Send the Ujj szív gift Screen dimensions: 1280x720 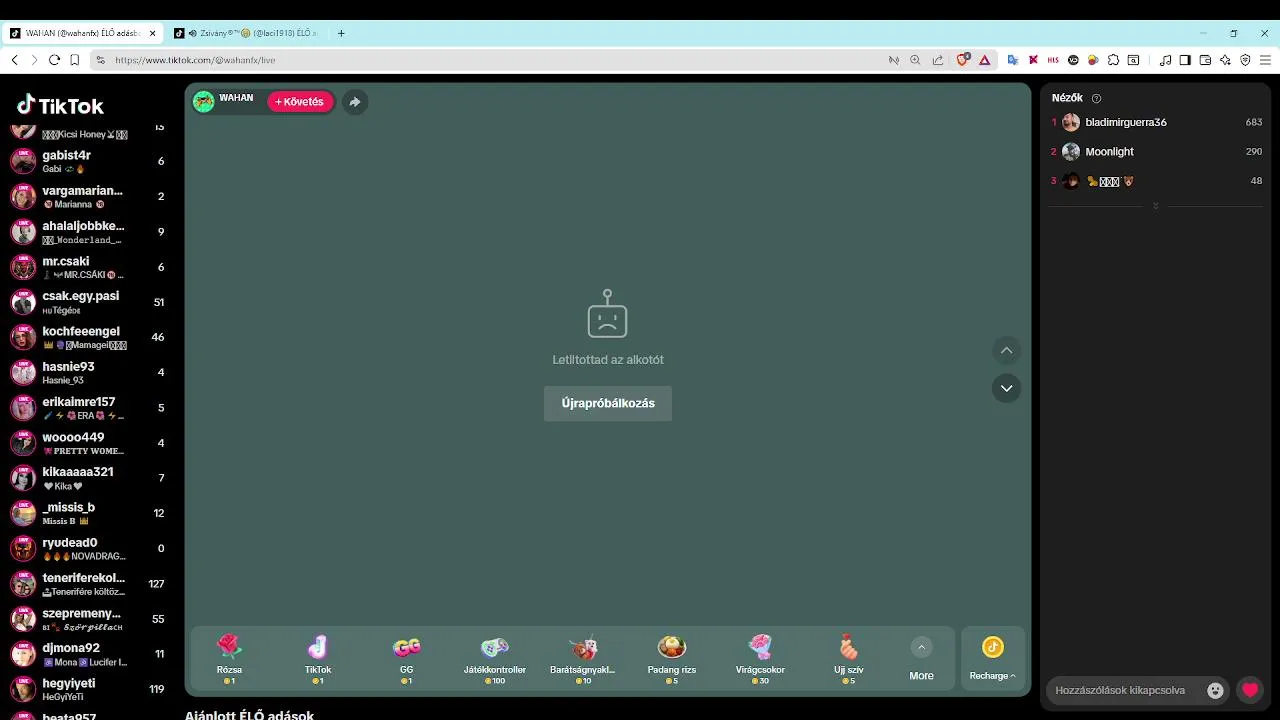(x=848, y=659)
